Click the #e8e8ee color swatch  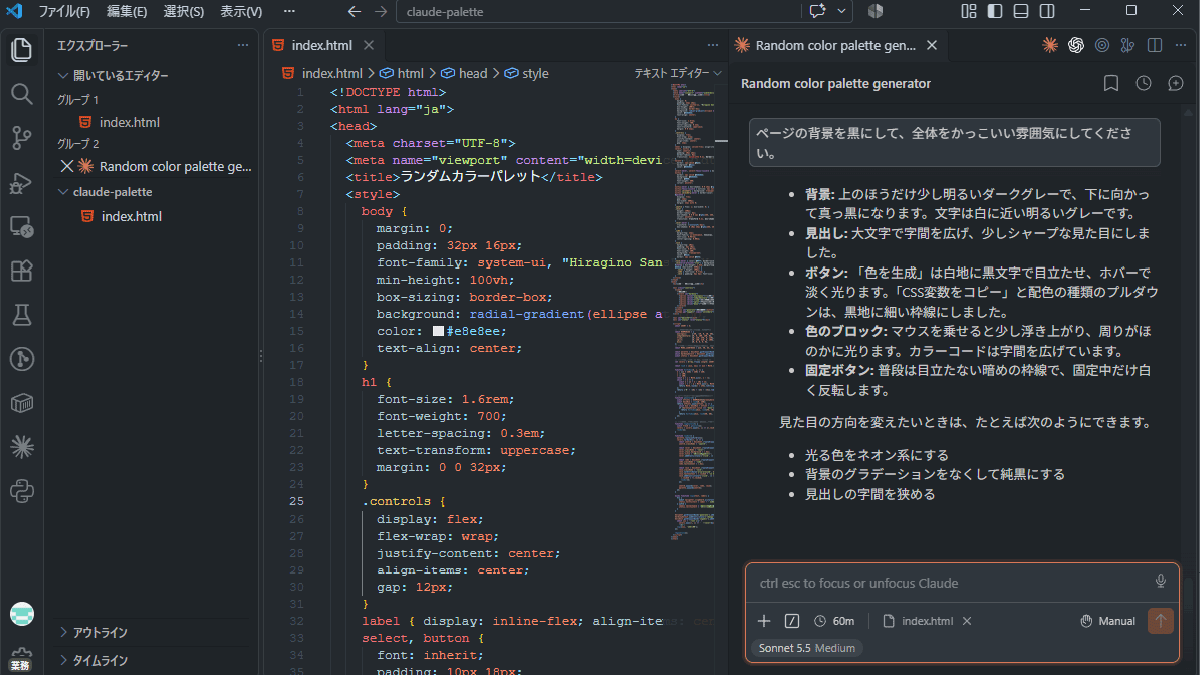coord(438,331)
